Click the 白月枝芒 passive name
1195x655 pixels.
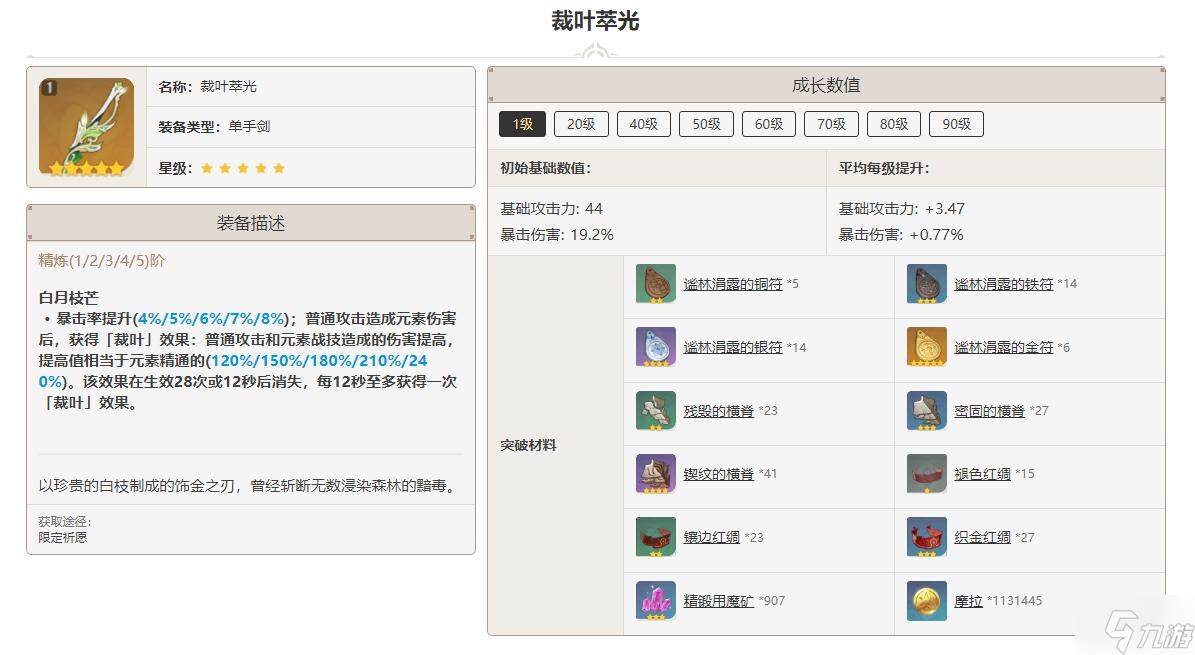[69, 297]
